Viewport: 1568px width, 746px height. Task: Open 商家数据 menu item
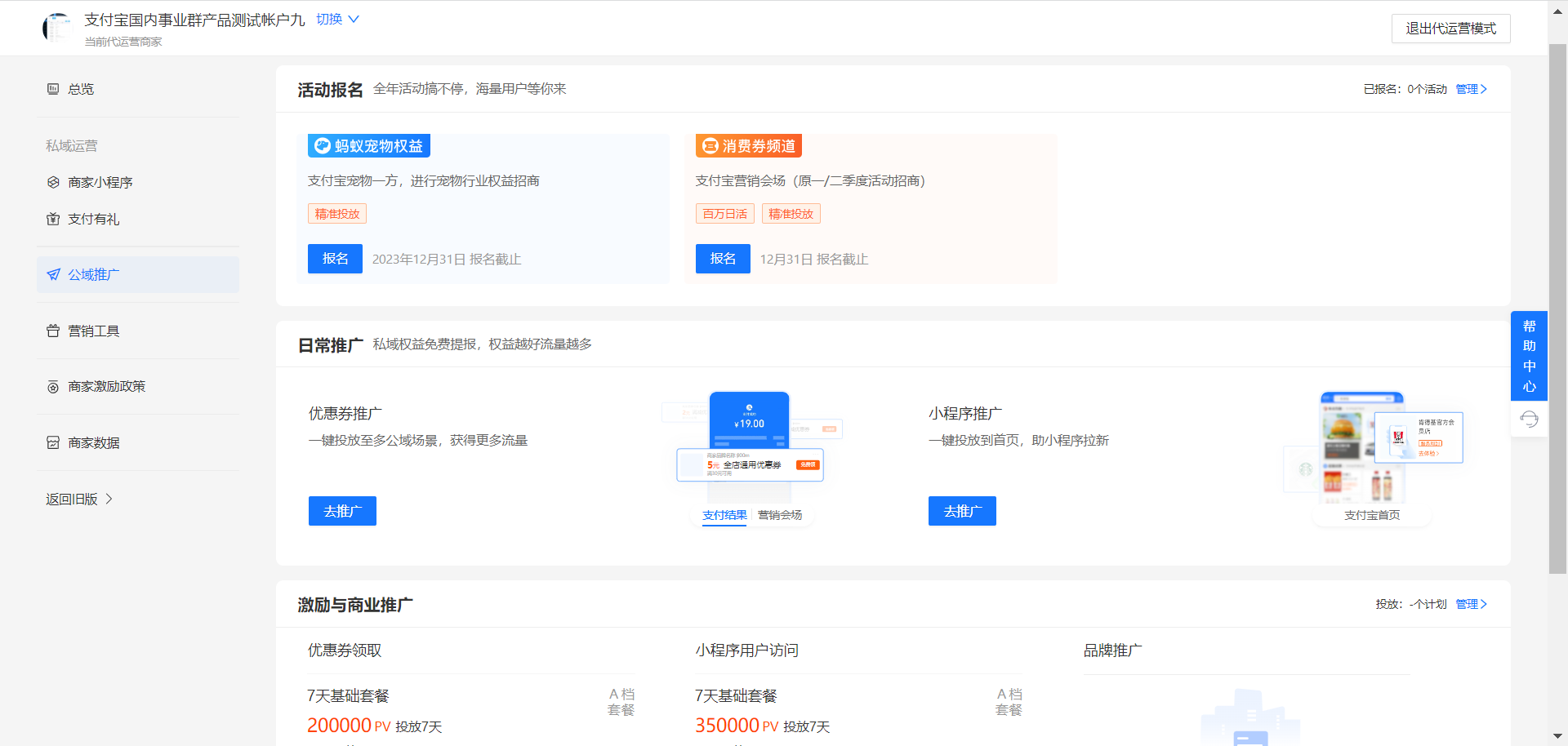click(x=138, y=442)
